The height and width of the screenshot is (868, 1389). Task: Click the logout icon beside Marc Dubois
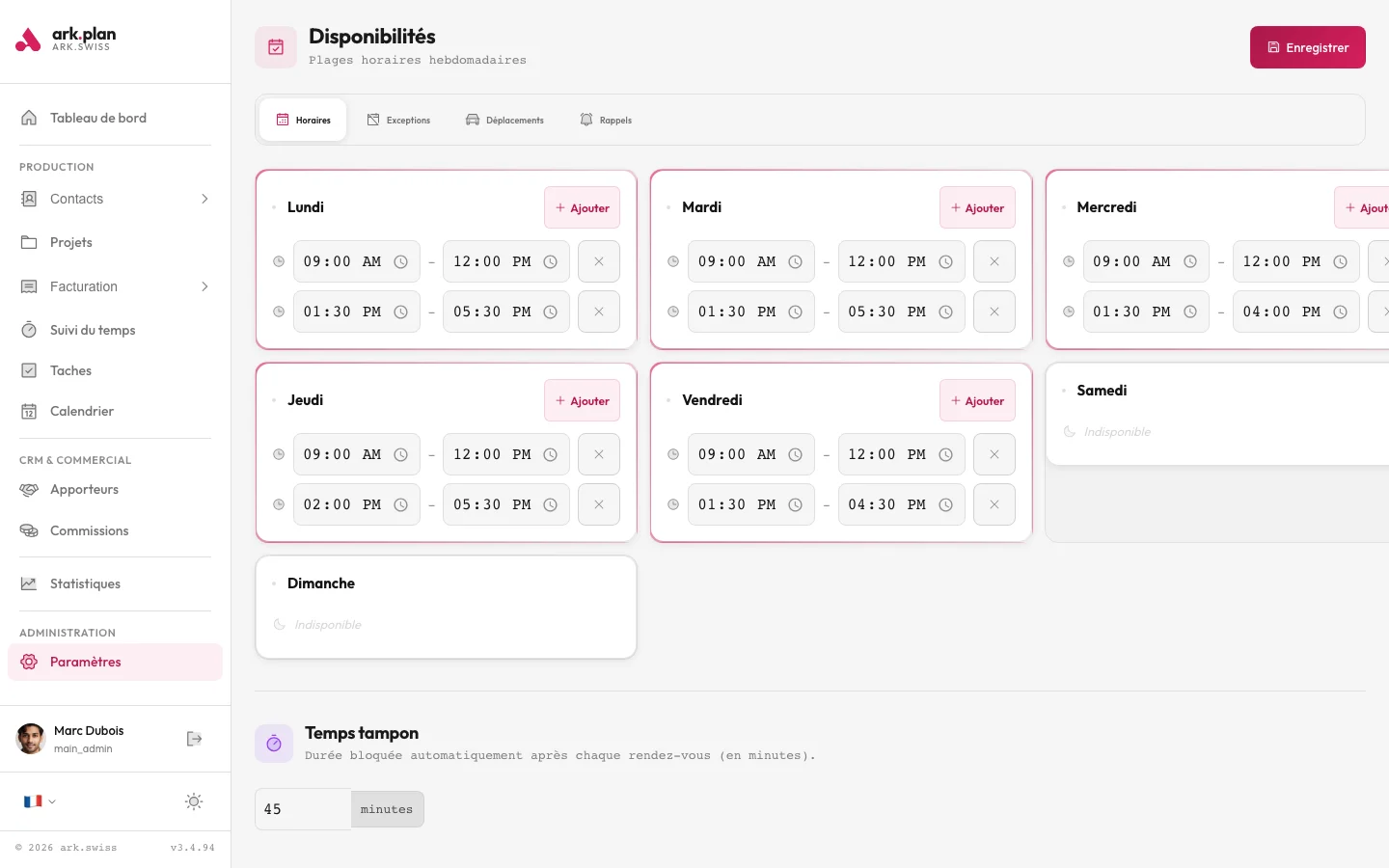tap(194, 739)
